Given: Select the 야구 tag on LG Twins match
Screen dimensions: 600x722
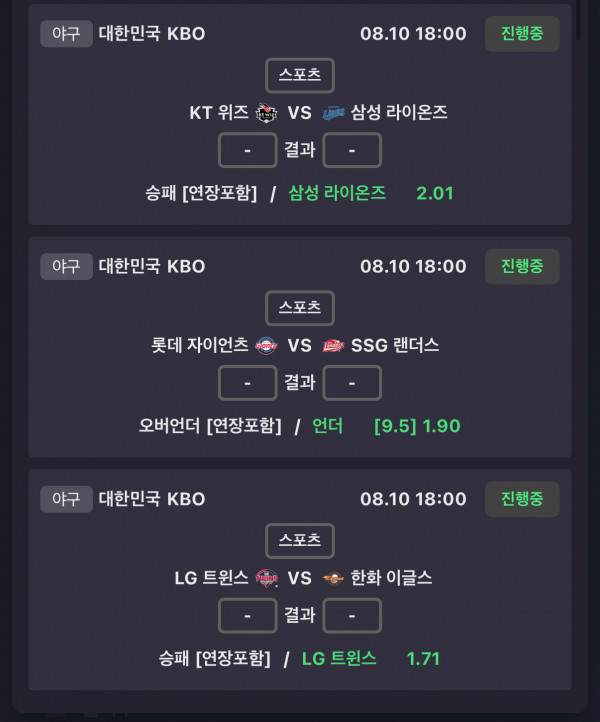Looking at the screenshot, I should [x=66, y=499].
